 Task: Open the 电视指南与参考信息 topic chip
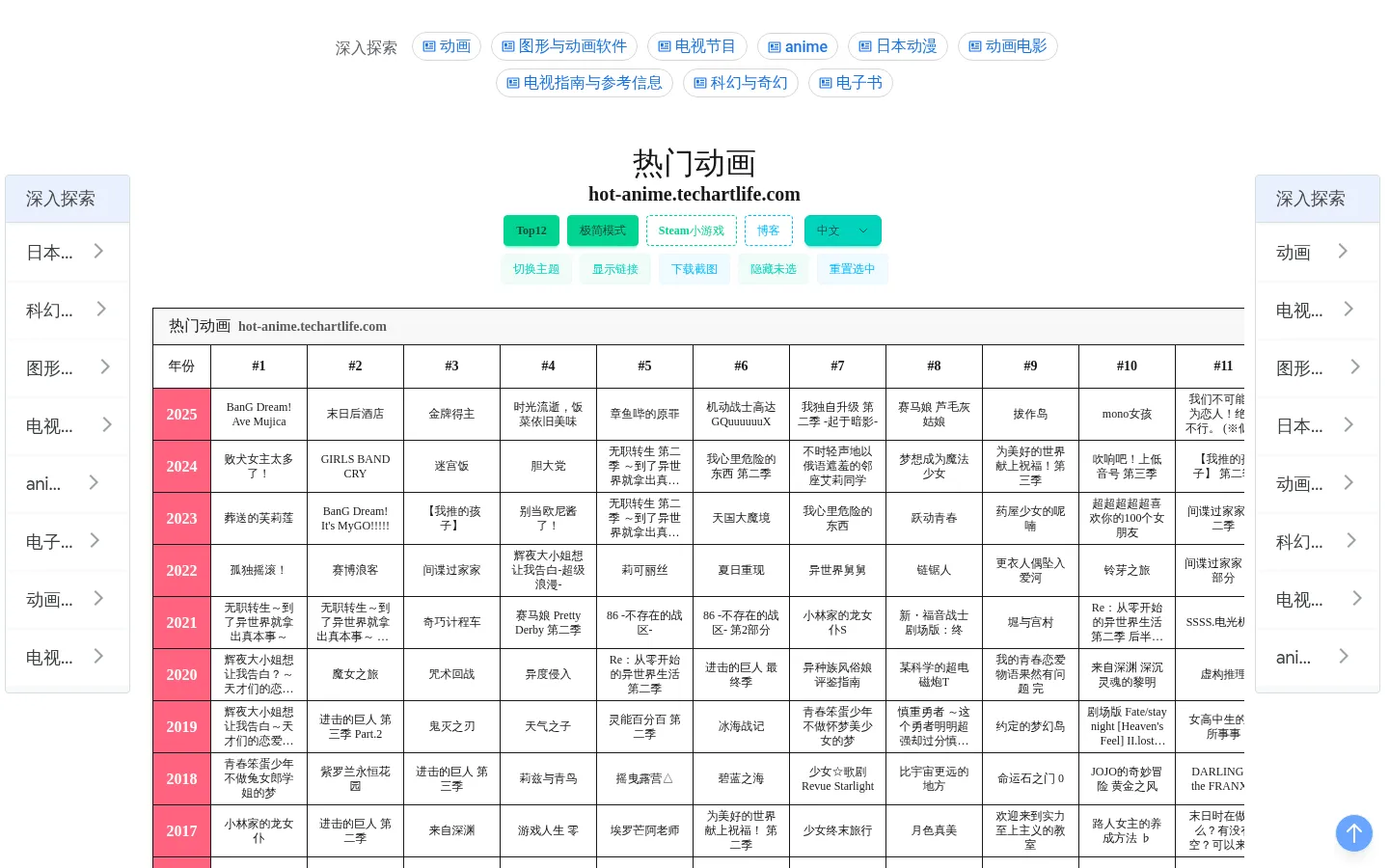(585, 83)
